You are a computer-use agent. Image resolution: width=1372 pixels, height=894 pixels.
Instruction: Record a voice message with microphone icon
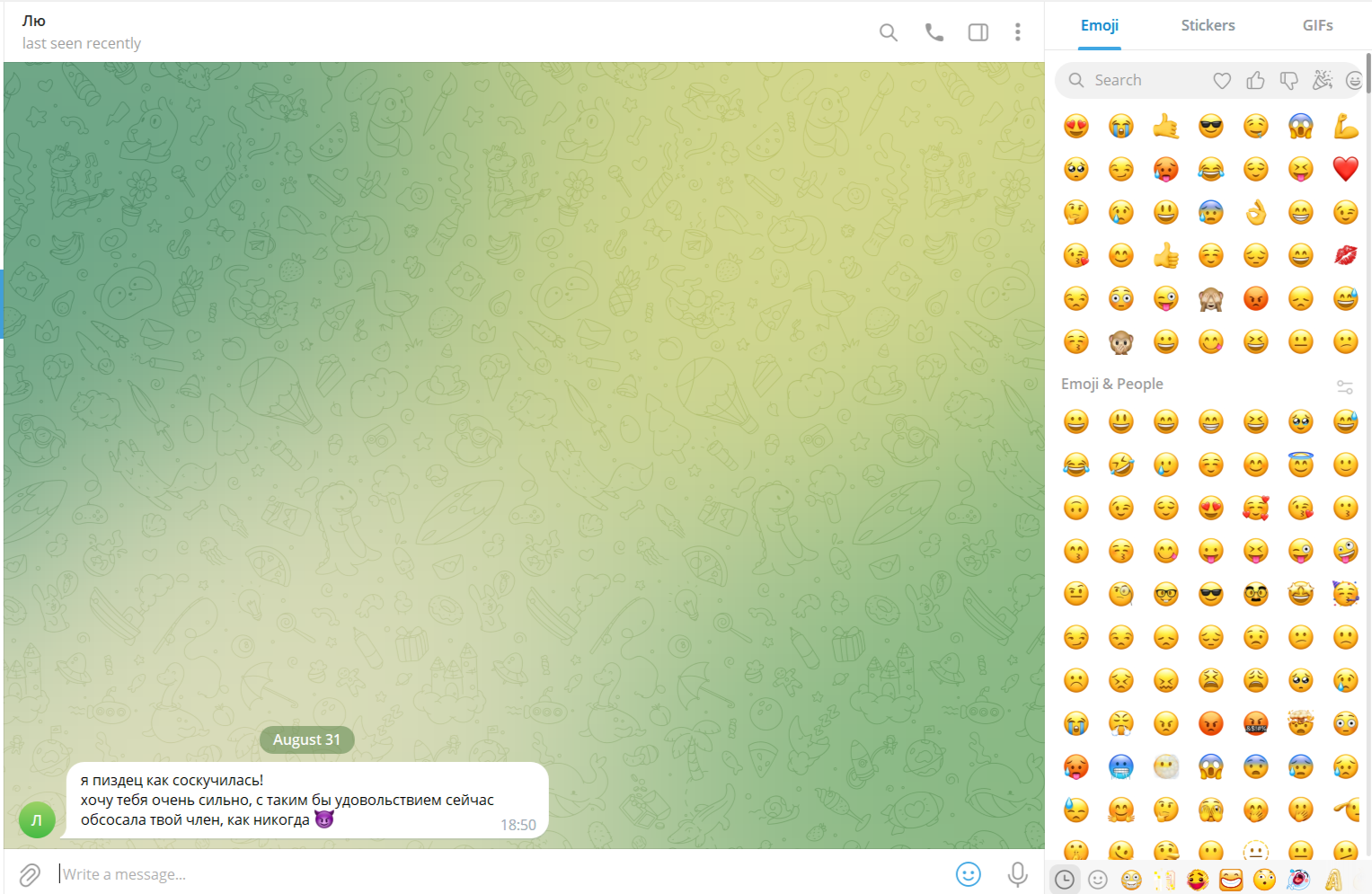click(x=1017, y=874)
